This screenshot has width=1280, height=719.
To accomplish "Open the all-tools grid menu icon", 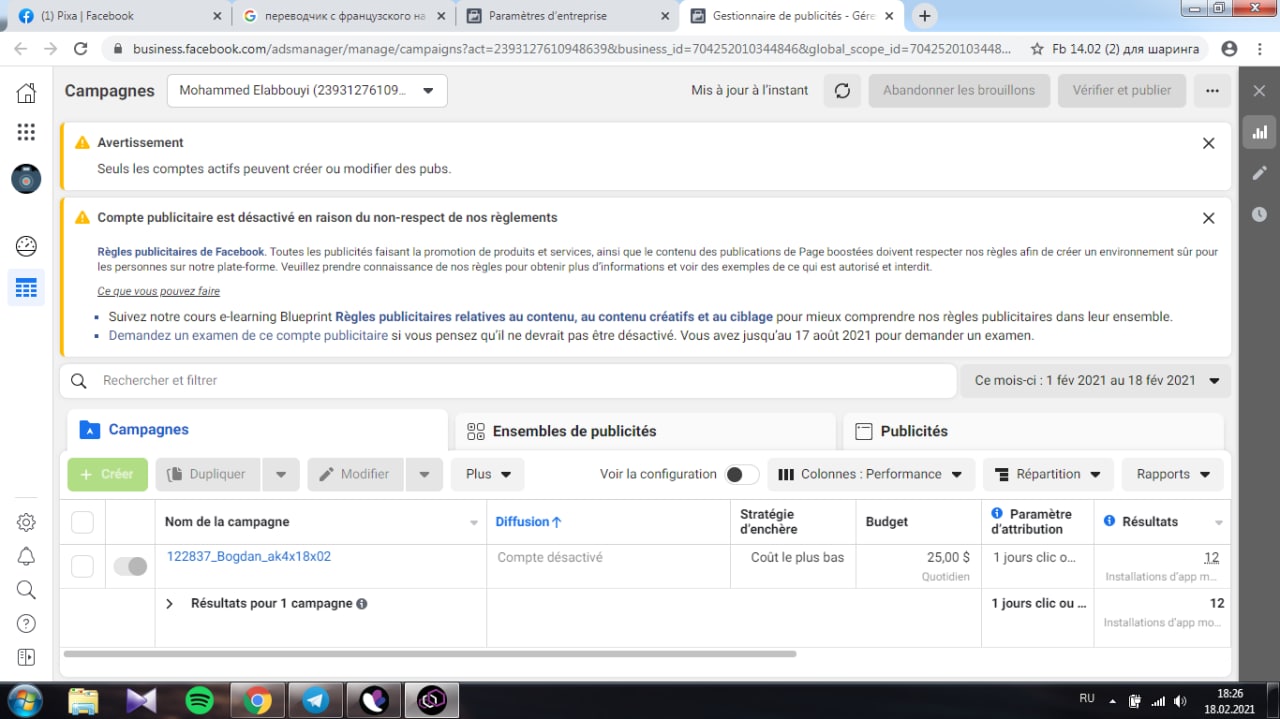I will click(26, 132).
